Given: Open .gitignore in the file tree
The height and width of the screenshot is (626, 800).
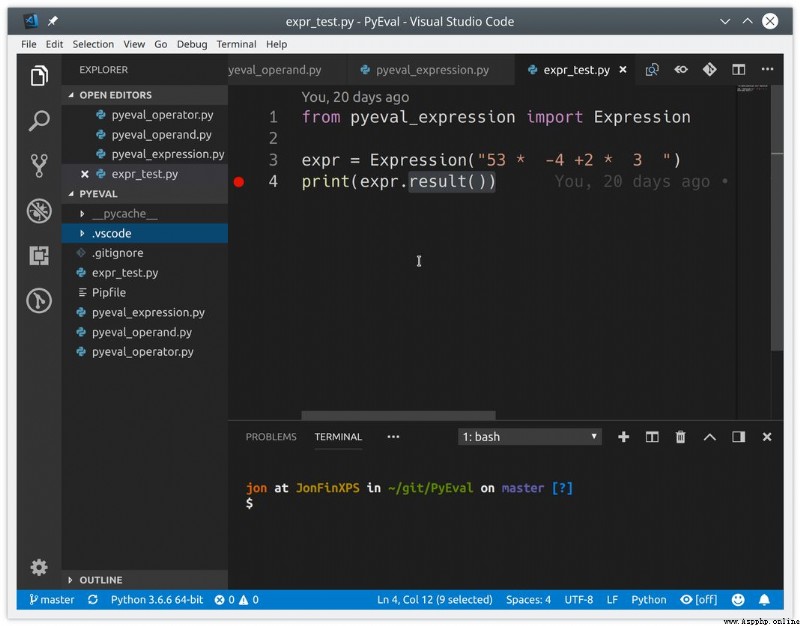Looking at the screenshot, I should click(145, 253).
